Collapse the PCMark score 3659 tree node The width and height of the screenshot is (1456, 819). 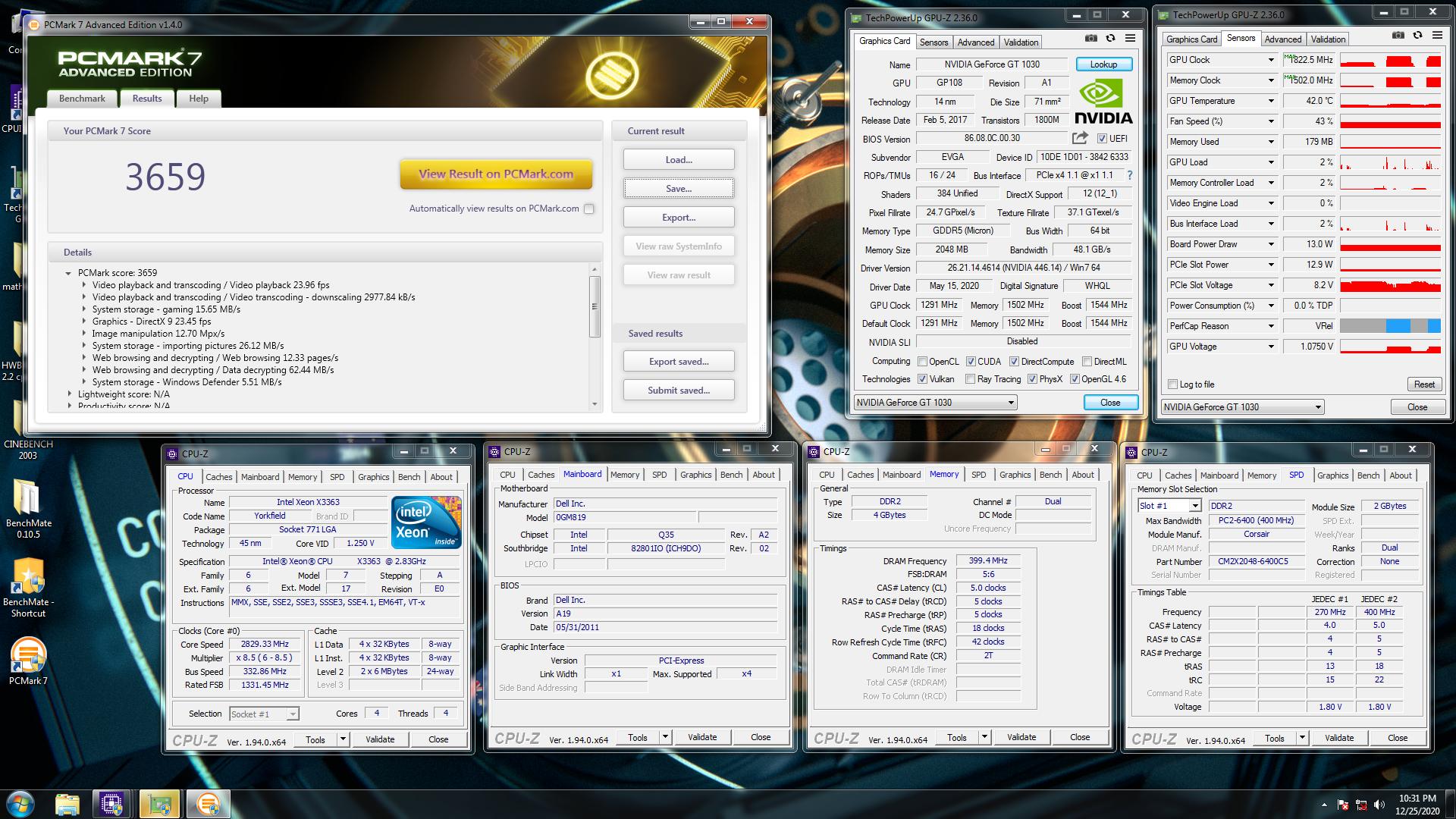68,273
